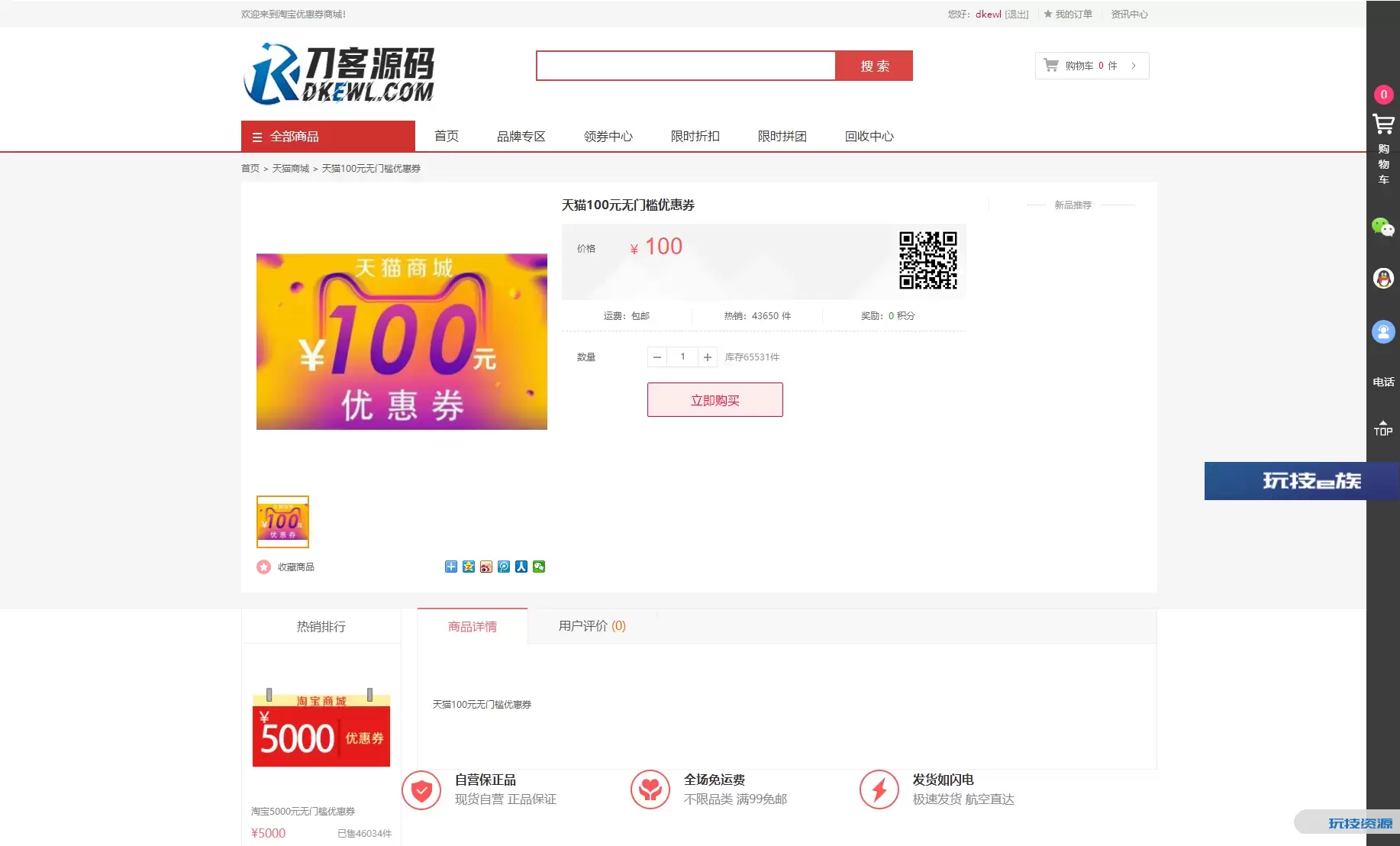Viewport: 1400px width, 846px height.
Task: Expand the 全部商品 category menu
Action: 328,136
